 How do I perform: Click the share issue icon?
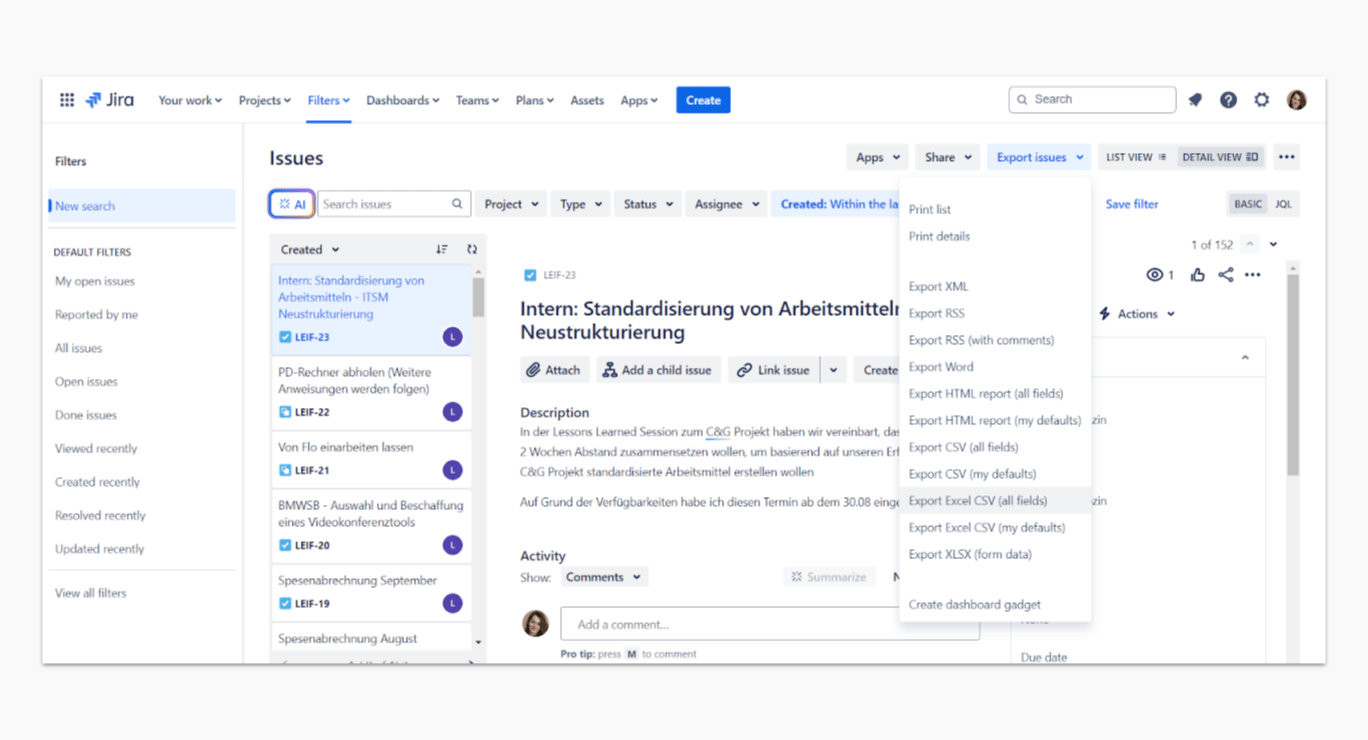point(1225,275)
